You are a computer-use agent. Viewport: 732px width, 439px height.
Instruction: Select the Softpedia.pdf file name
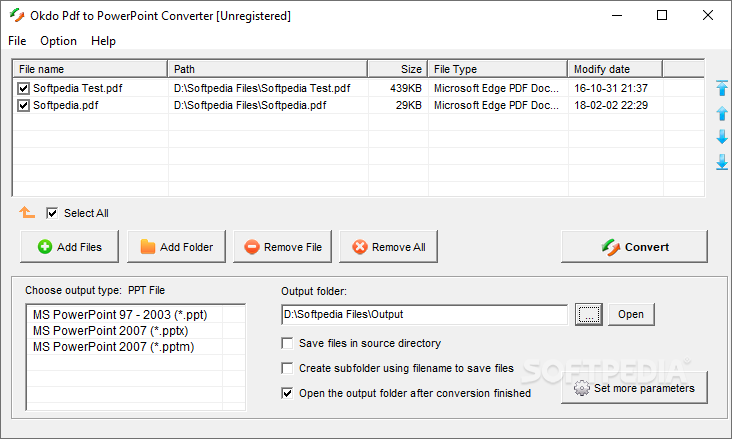66,106
